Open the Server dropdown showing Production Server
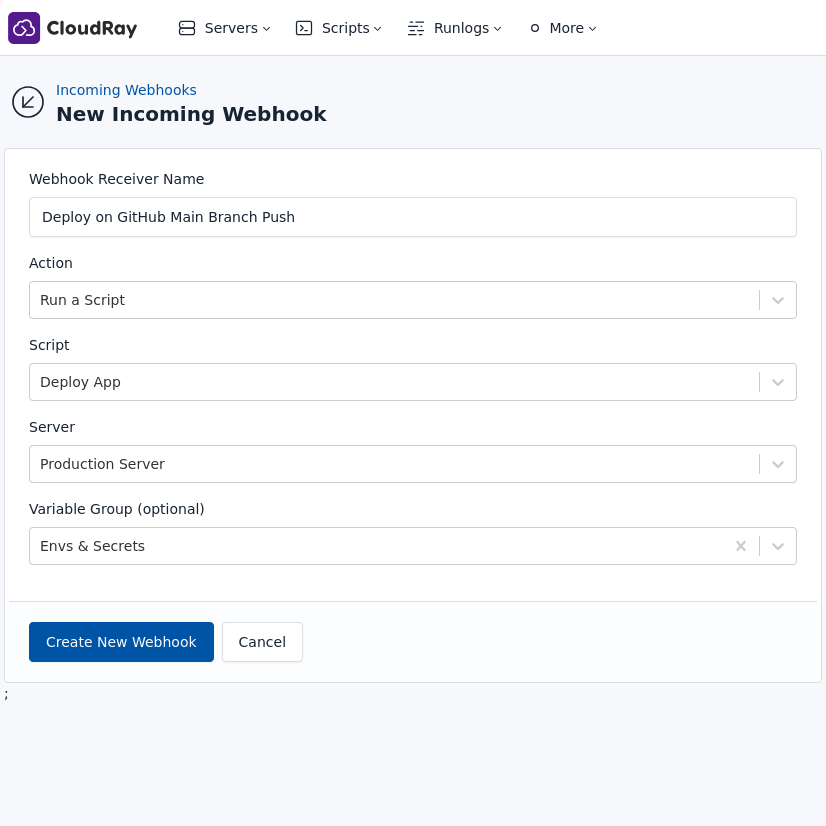 click(x=777, y=464)
